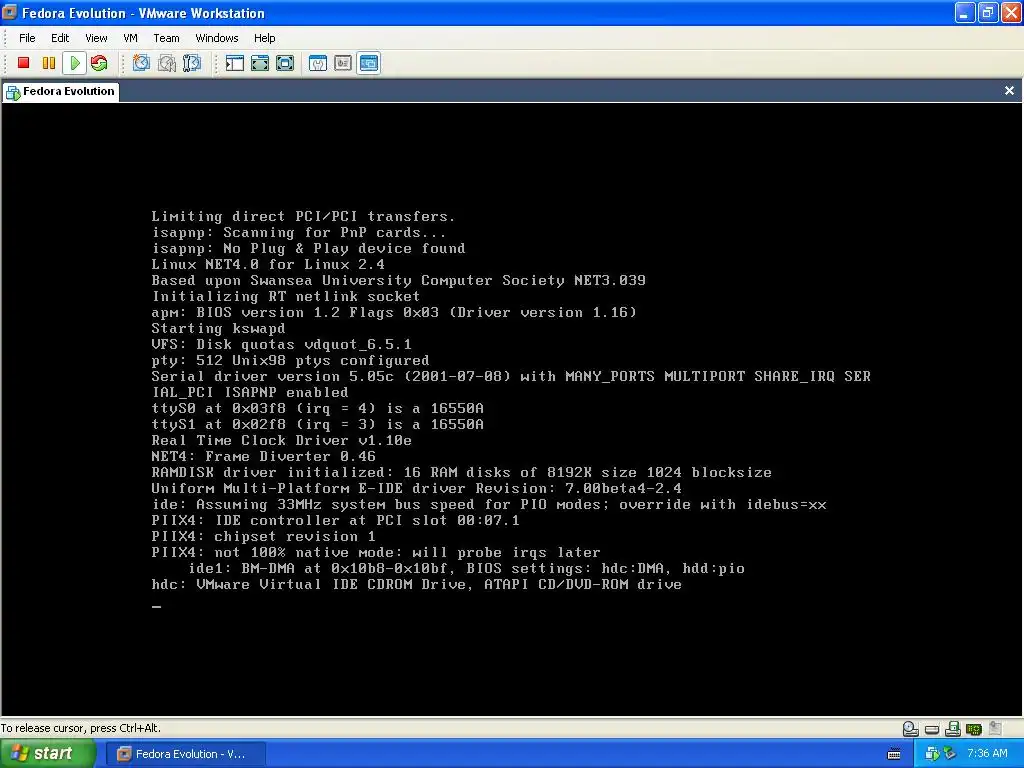Take a snapshot with the clock-plus icon
1024x768 pixels.
(141, 63)
